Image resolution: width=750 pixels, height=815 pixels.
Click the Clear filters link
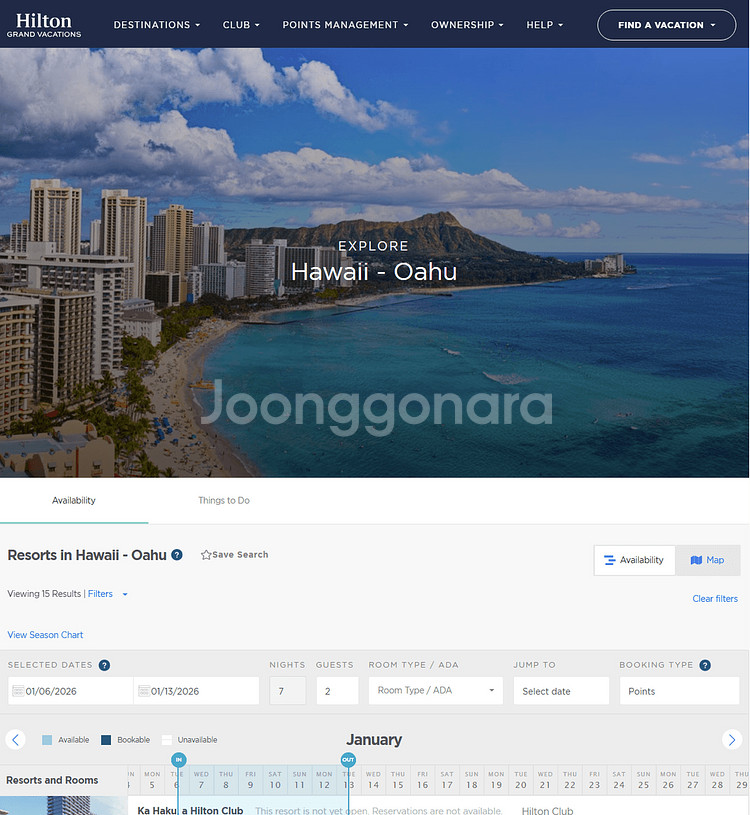tap(715, 599)
